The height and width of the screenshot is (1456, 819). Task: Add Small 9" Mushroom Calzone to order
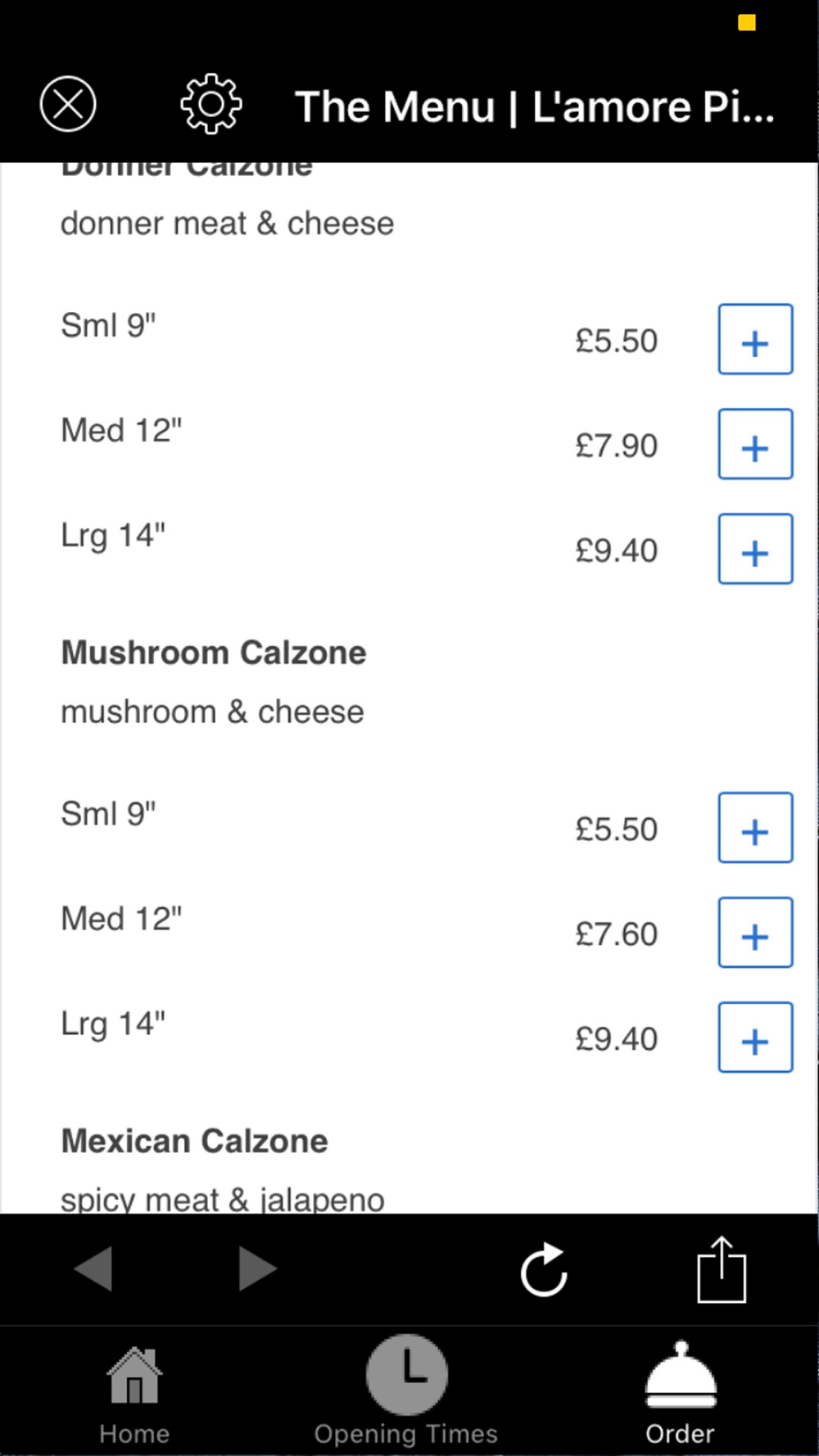(755, 828)
